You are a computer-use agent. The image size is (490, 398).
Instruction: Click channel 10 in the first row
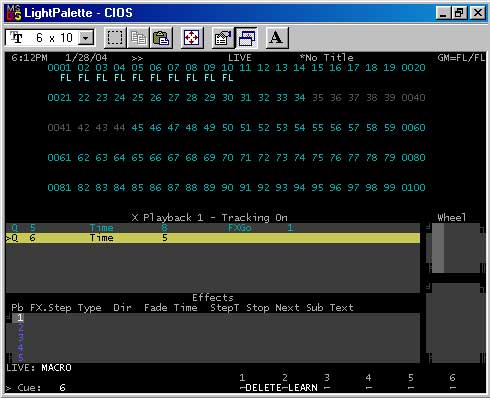point(227,68)
